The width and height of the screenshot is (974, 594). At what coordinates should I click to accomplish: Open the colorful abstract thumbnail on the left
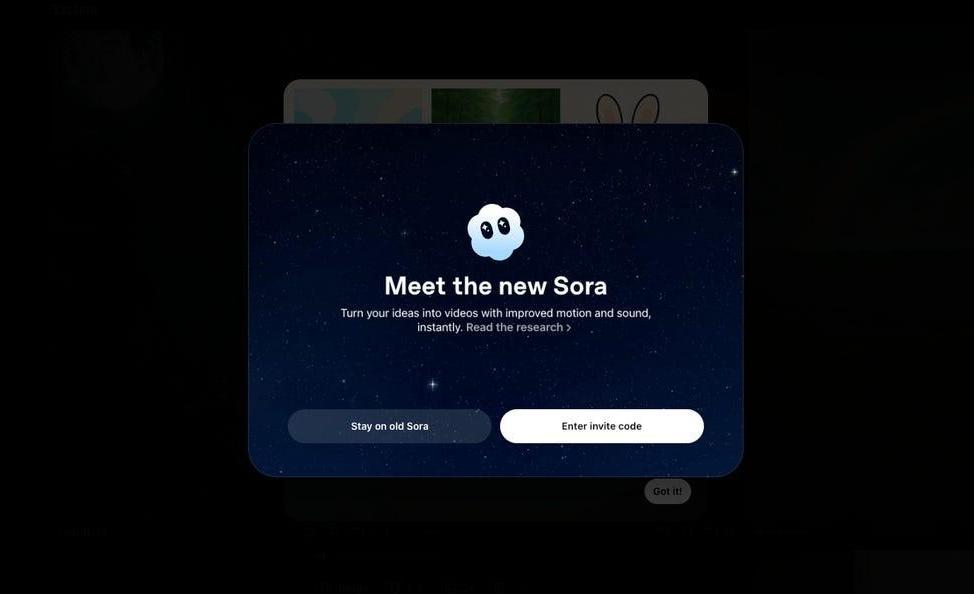click(358, 106)
